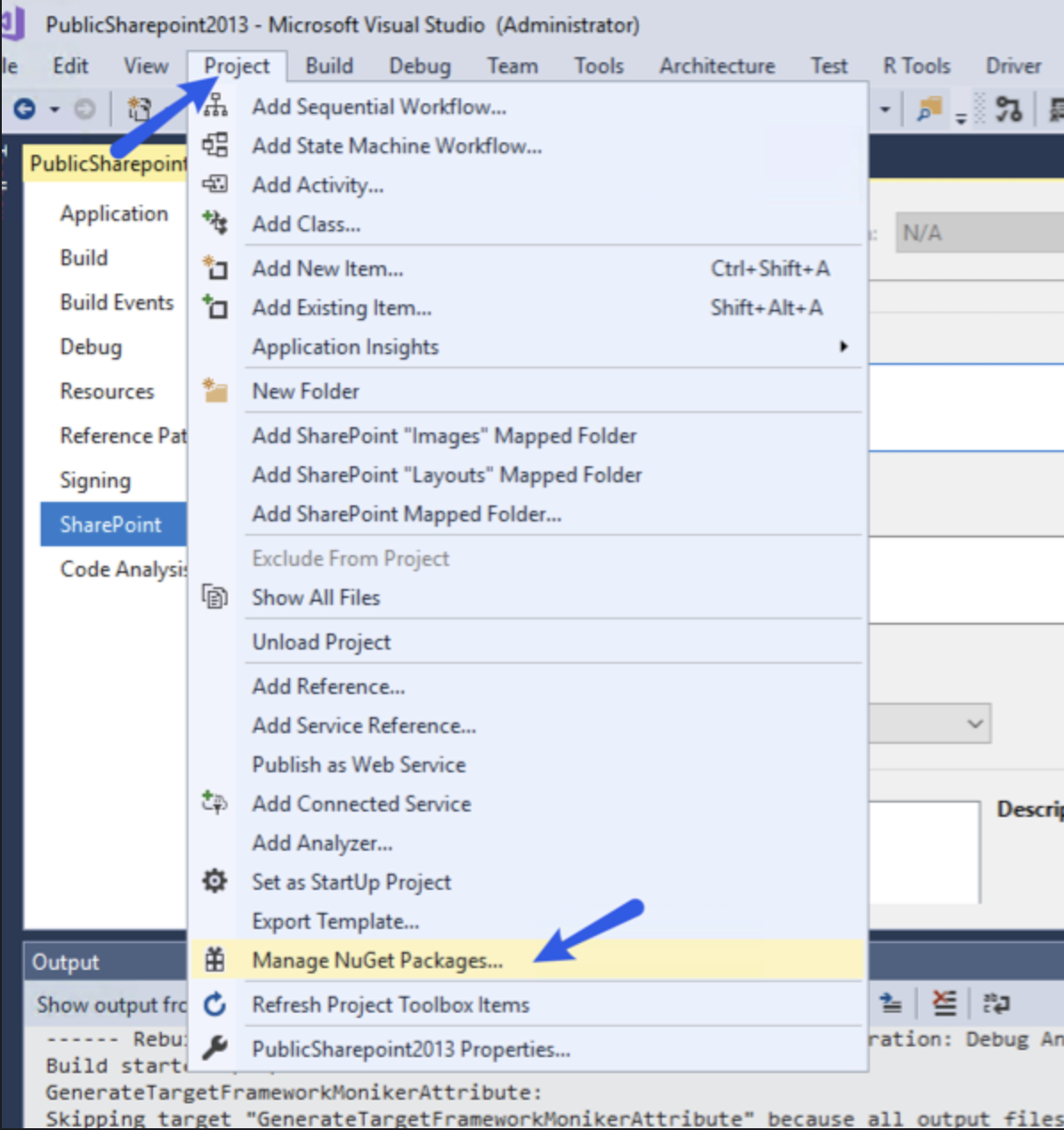Click the Clear All icon in Output toolbar
This screenshot has width=1064, height=1130.
[944, 1004]
